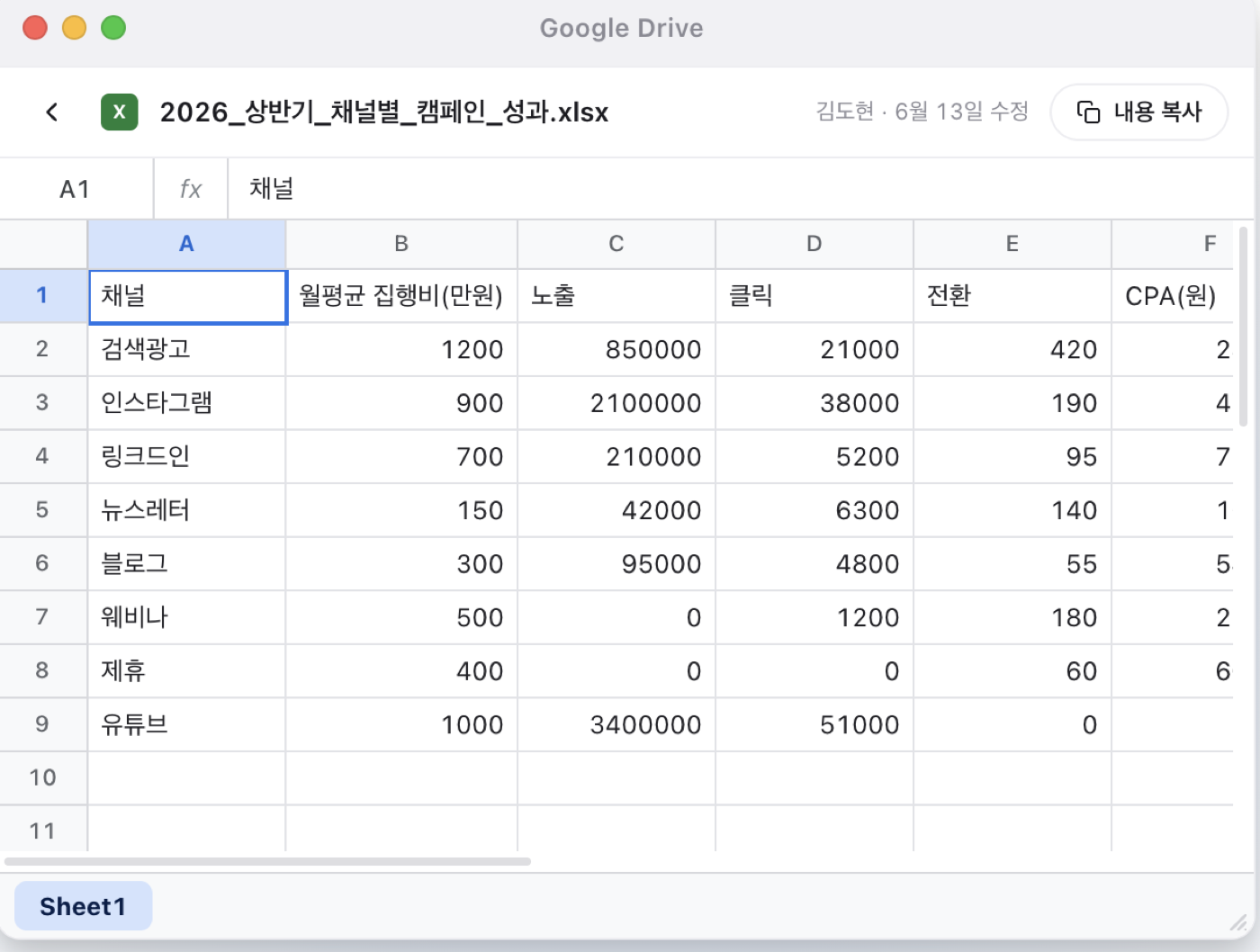
Task: Select the Sheet1 tab
Action: tap(83, 906)
